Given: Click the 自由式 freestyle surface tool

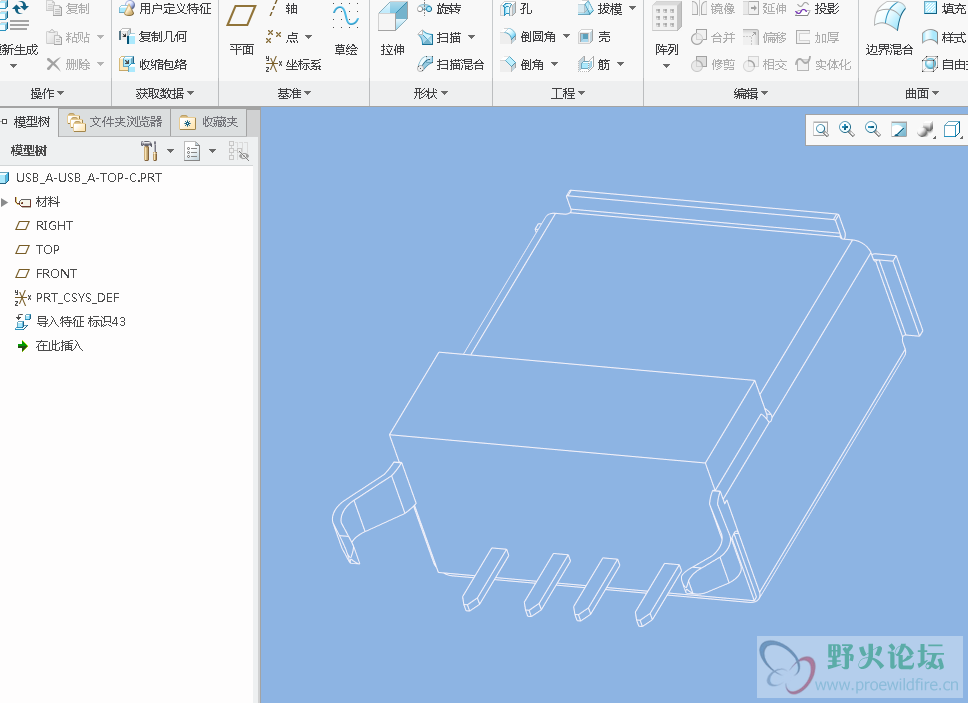Looking at the screenshot, I should click(x=945, y=64).
